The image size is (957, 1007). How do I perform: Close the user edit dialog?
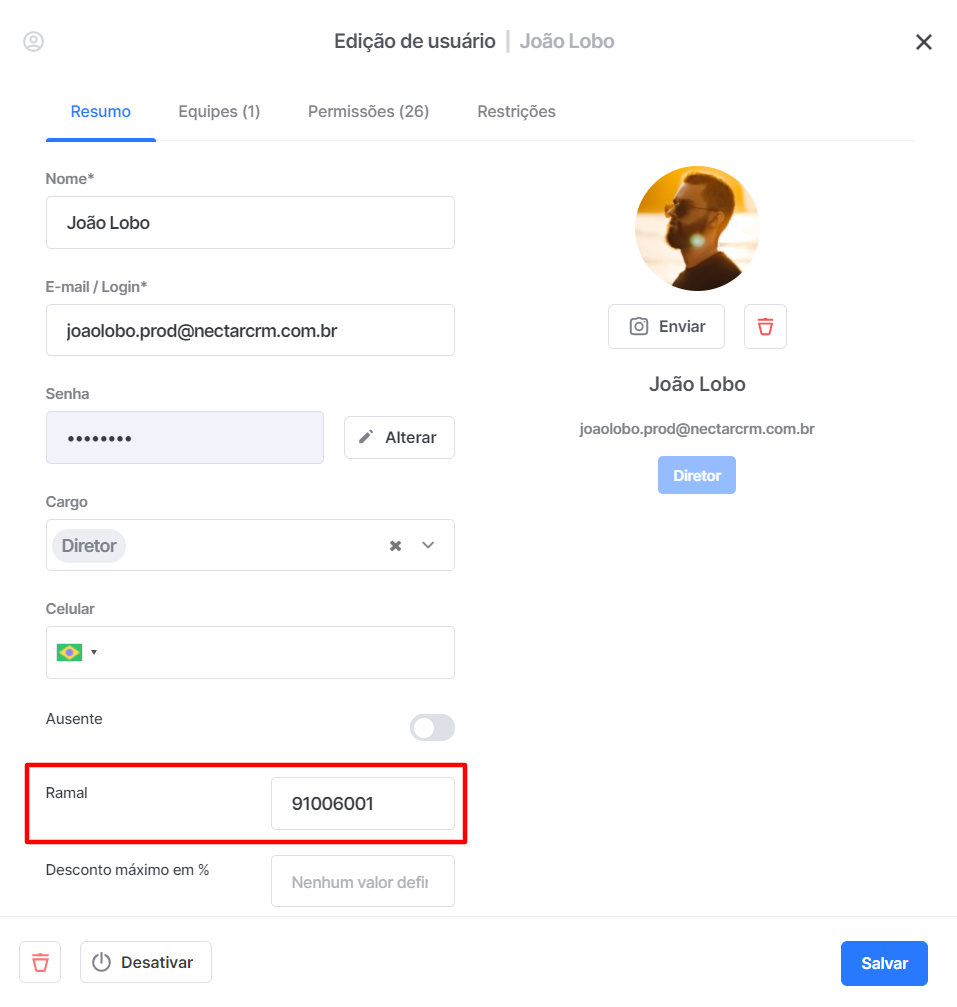(x=923, y=42)
